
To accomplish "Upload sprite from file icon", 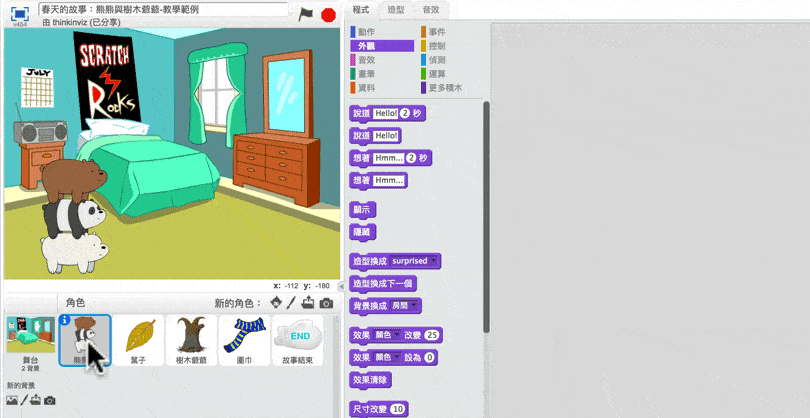I will [x=308, y=303].
